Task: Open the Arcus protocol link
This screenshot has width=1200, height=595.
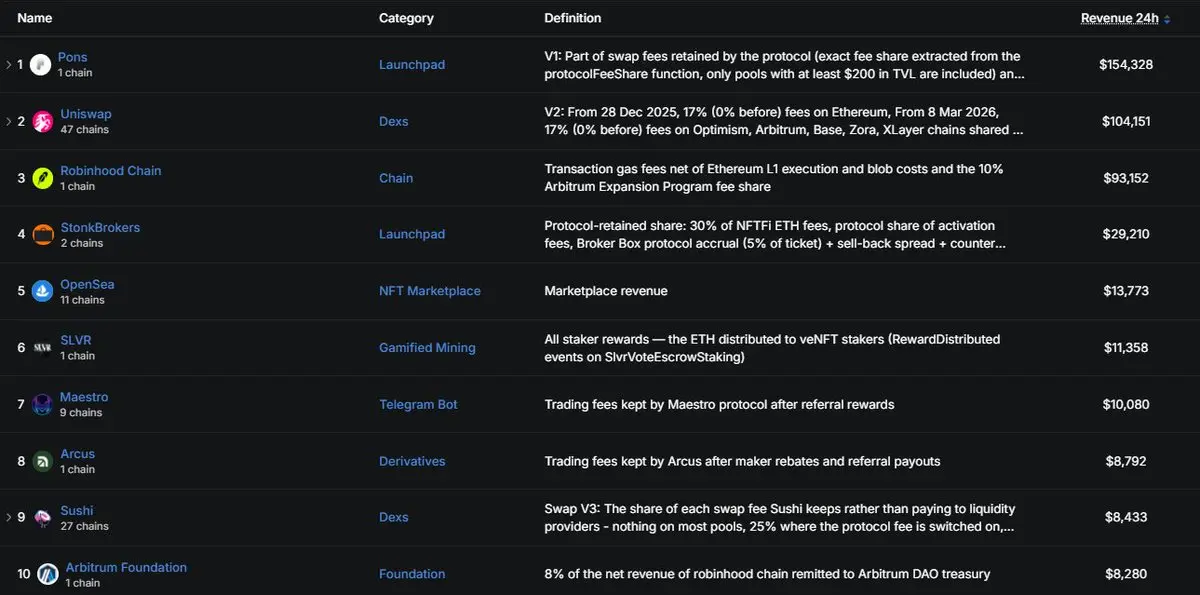Action: point(78,454)
